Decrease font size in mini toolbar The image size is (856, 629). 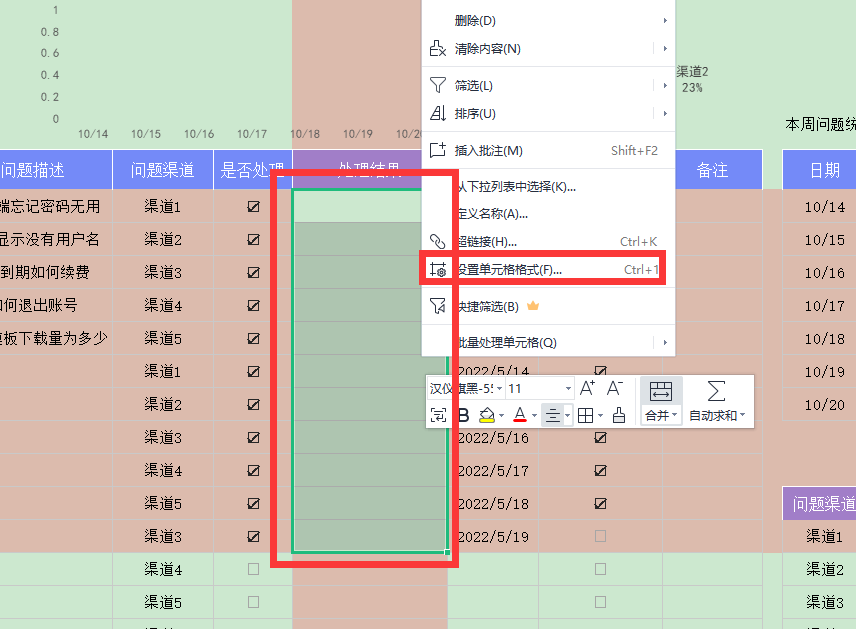coord(614,388)
